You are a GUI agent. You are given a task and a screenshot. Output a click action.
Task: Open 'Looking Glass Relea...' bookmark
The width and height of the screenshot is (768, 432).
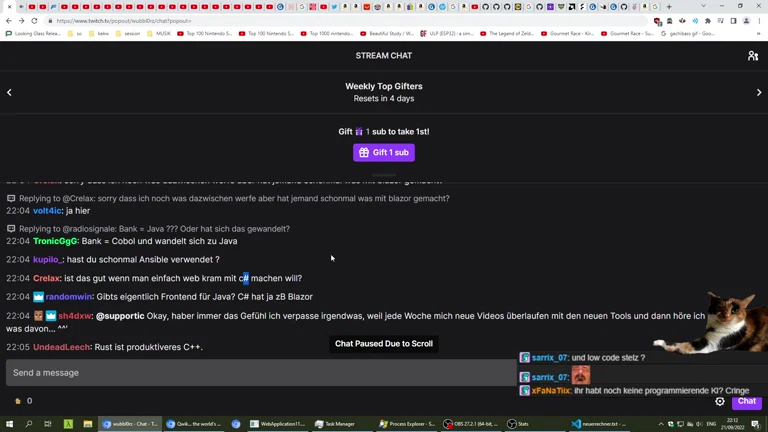[33, 34]
